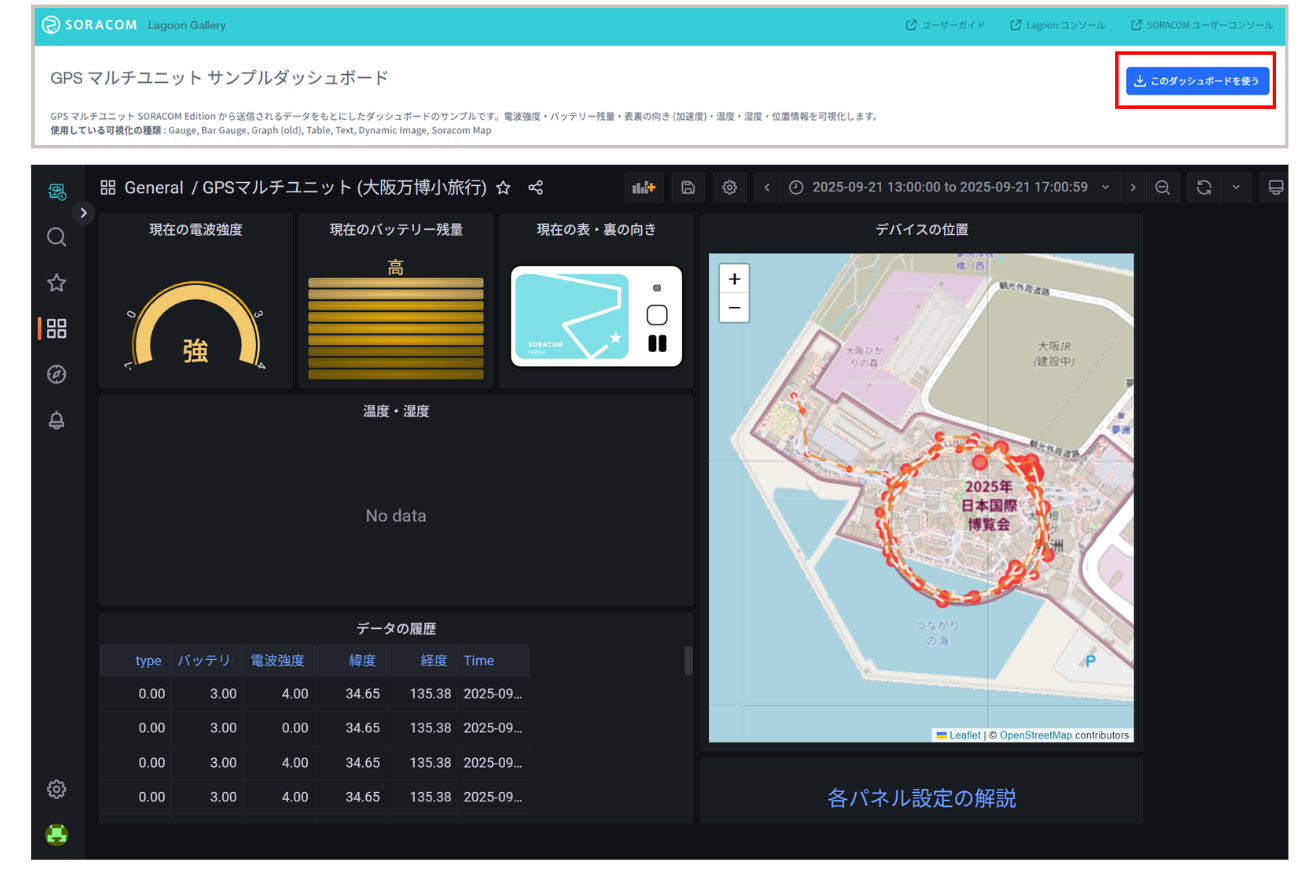Open user profile avatar in sidebar
Screen dimensions: 1299x871
tap(57, 834)
